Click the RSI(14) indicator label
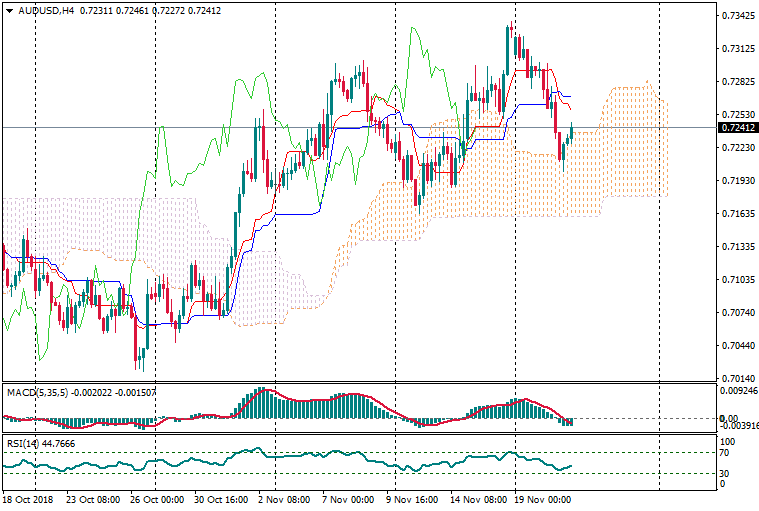This screenshot has height=511, width=759. coord(24,443)
